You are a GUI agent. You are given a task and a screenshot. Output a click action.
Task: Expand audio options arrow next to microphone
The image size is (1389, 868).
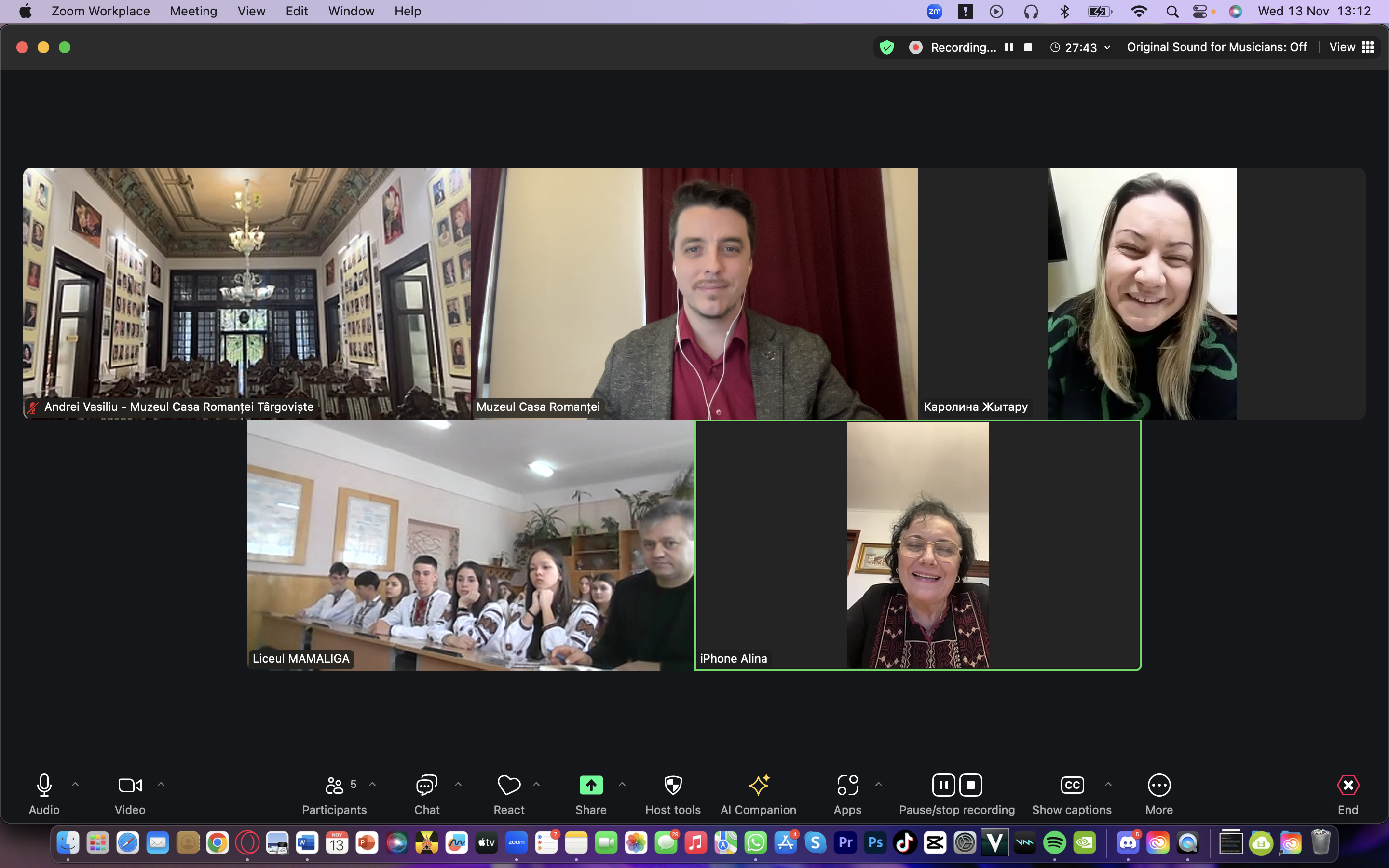pyautogui.click(x=75, y=784)
